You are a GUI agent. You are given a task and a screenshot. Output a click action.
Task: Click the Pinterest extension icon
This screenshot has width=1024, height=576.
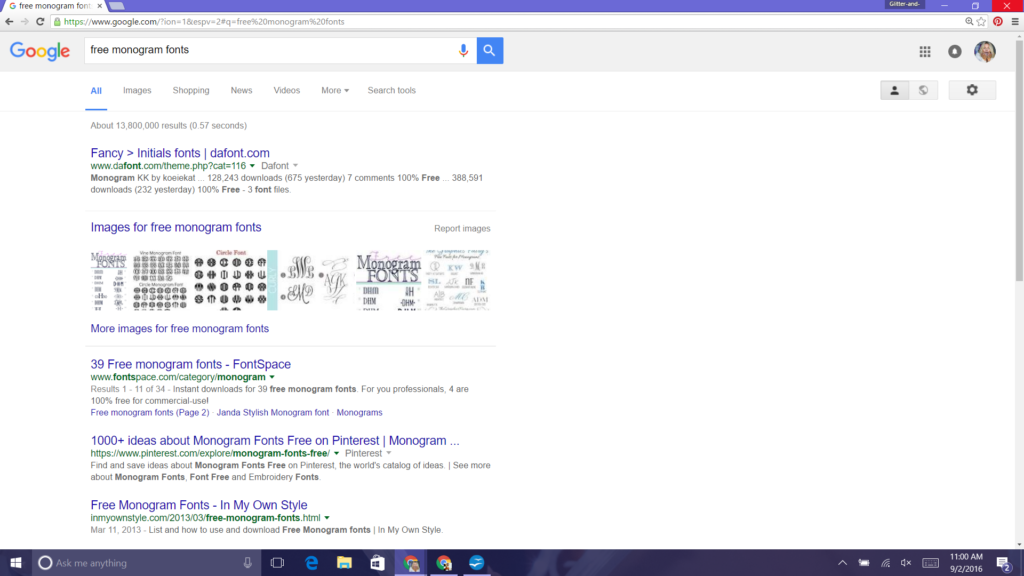[x=998, y=22]
